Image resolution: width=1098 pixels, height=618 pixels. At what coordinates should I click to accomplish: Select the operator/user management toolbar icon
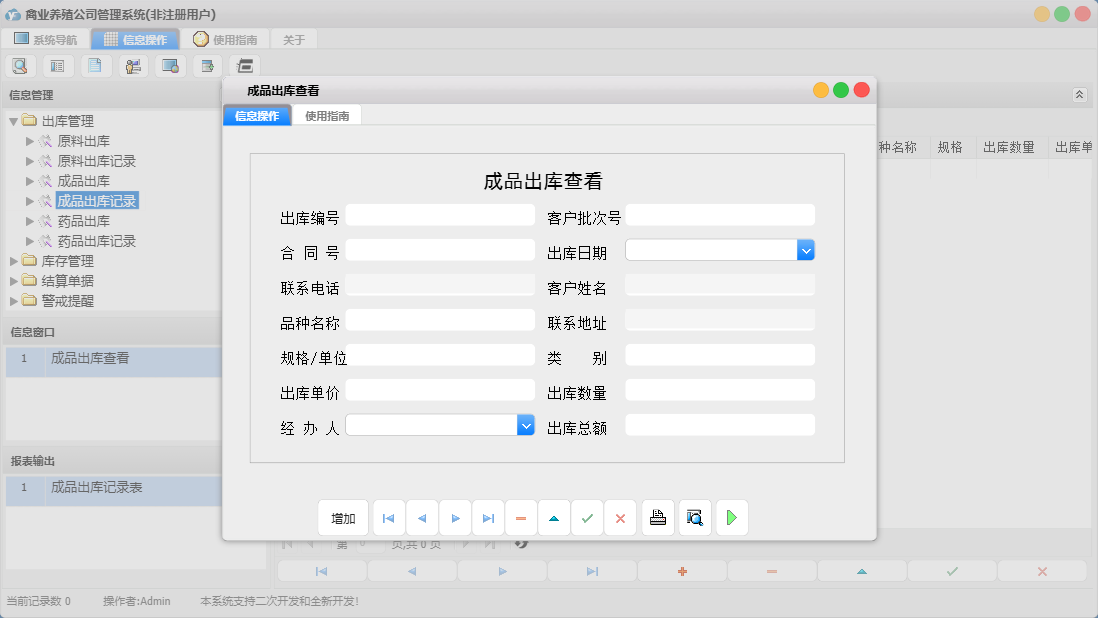click(x=132, y=65)
